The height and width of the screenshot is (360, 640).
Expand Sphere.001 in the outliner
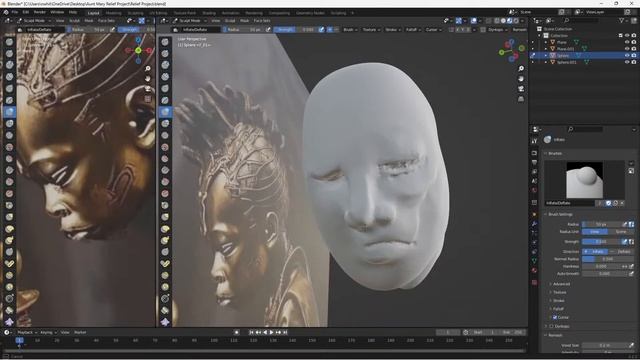click(x=546, y=62)
